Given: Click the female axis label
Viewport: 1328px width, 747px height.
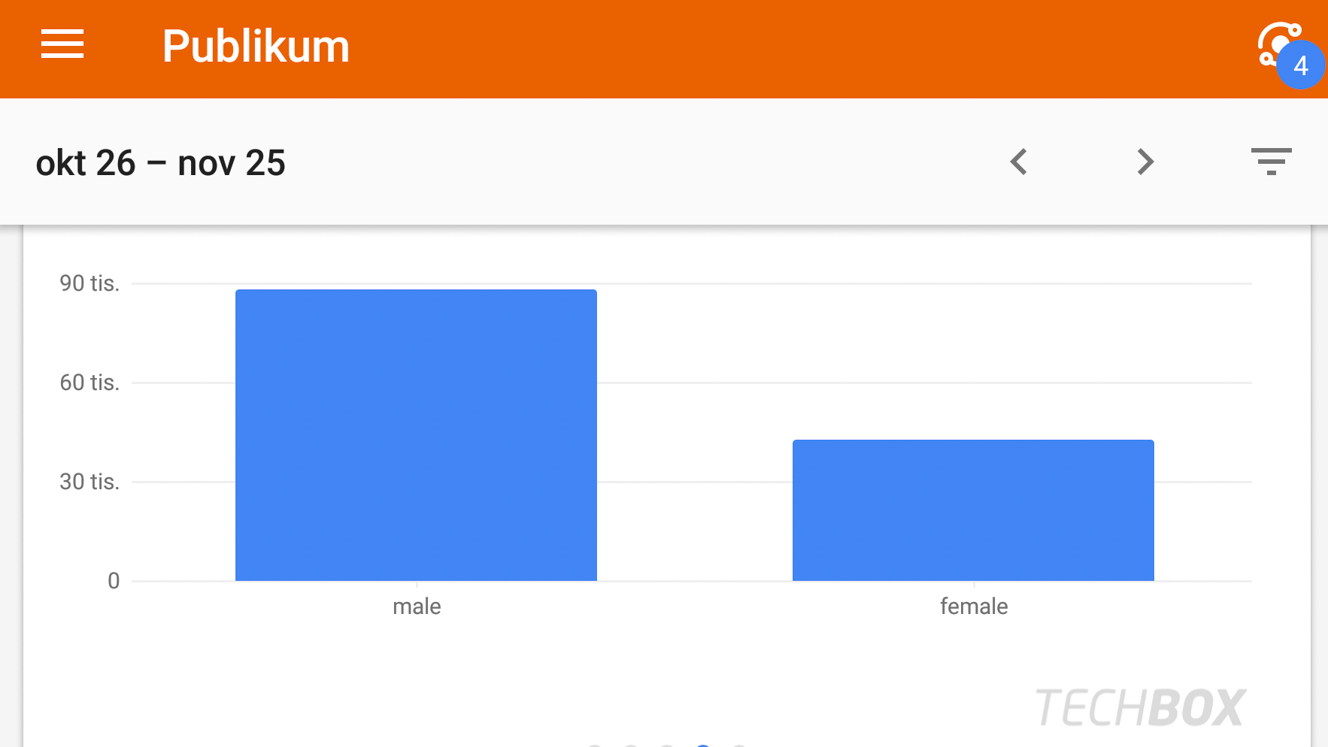Looking at the screenshot, I should (973, 607).
